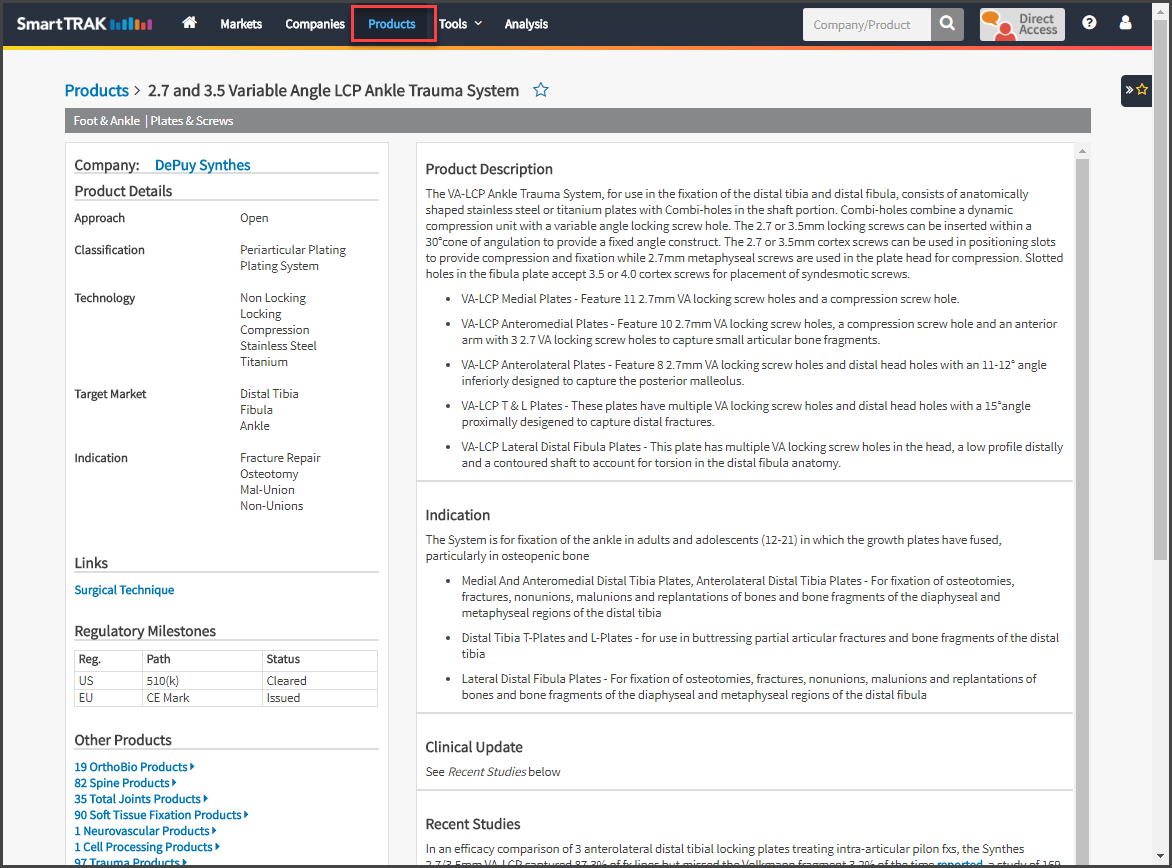Open the Surgical Technique link
Screen dimensions: 1172x868
pos(124,590)
